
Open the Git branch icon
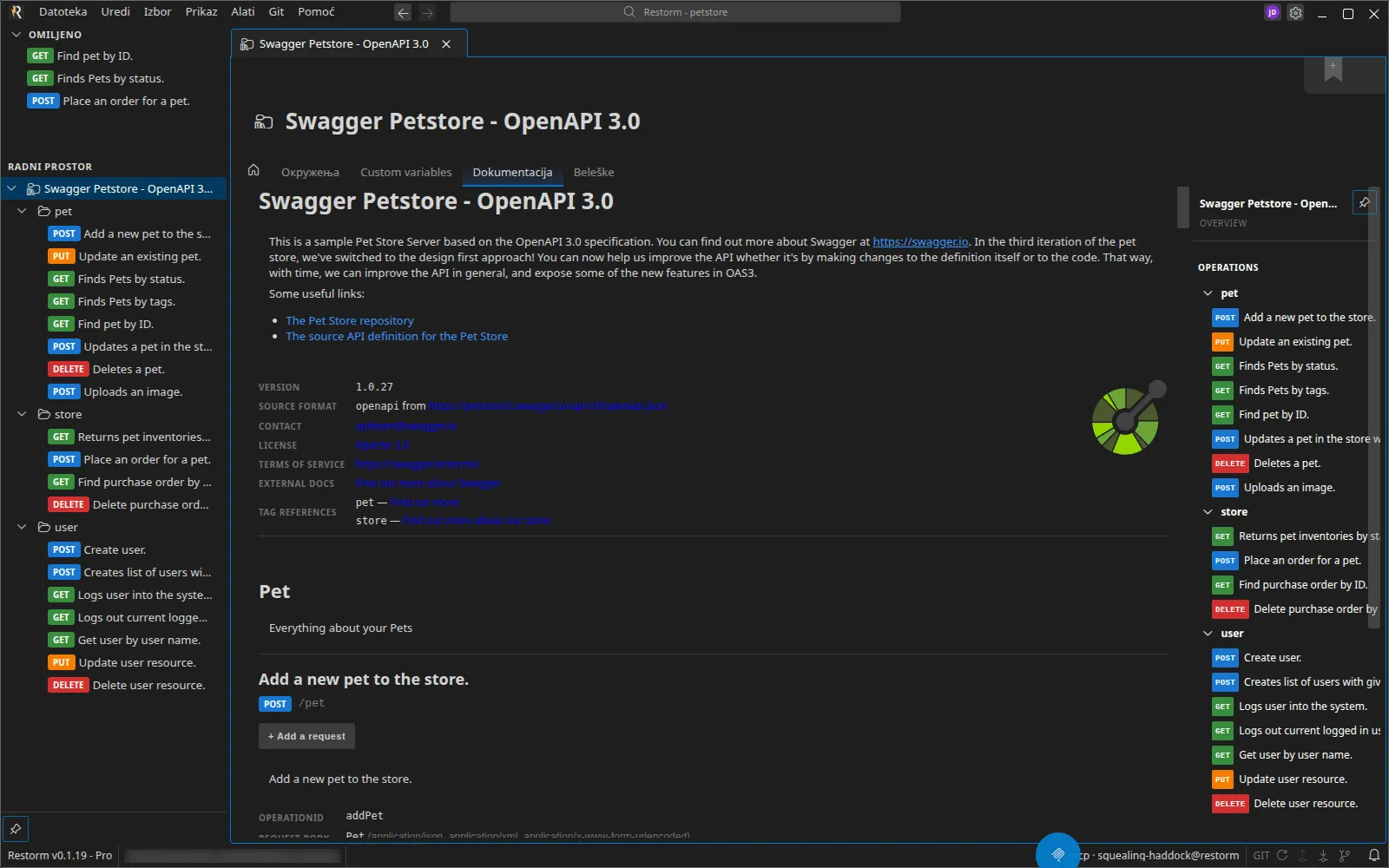(x=1345, y=855)
